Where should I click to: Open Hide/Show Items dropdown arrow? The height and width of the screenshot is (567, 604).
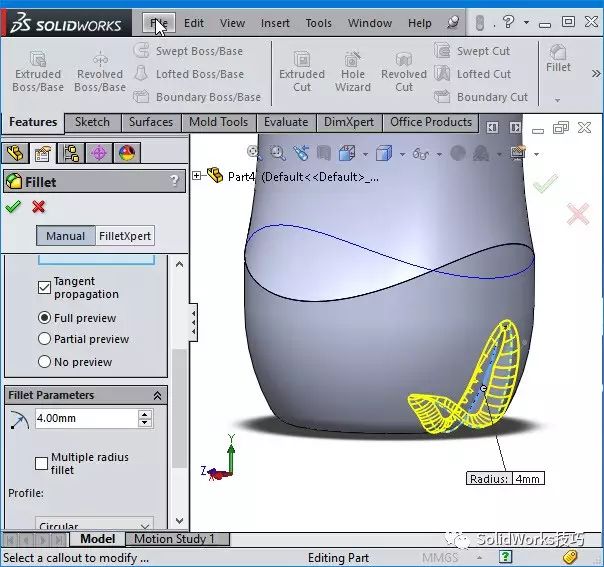click(x=439, y=154)
